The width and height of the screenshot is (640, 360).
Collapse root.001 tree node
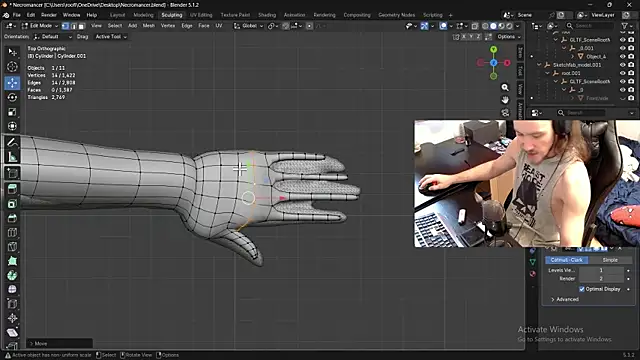coord(547,73)
